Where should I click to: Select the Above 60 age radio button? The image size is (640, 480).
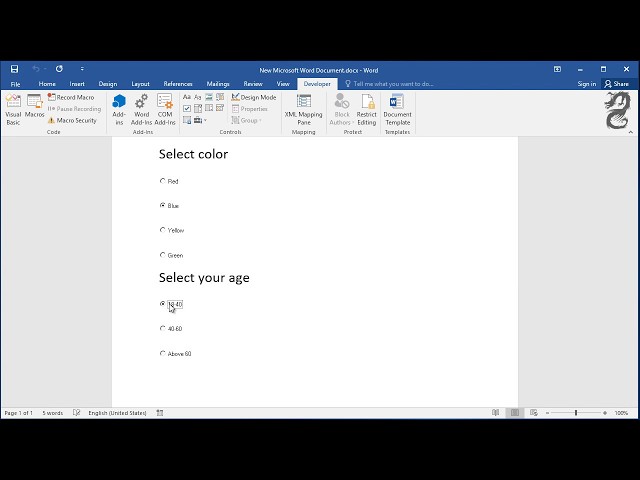point(162,353)
